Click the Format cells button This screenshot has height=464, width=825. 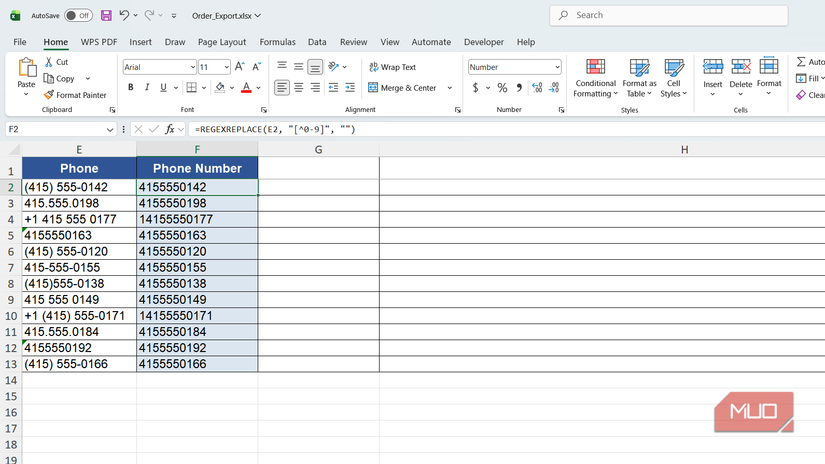(769, 77)
